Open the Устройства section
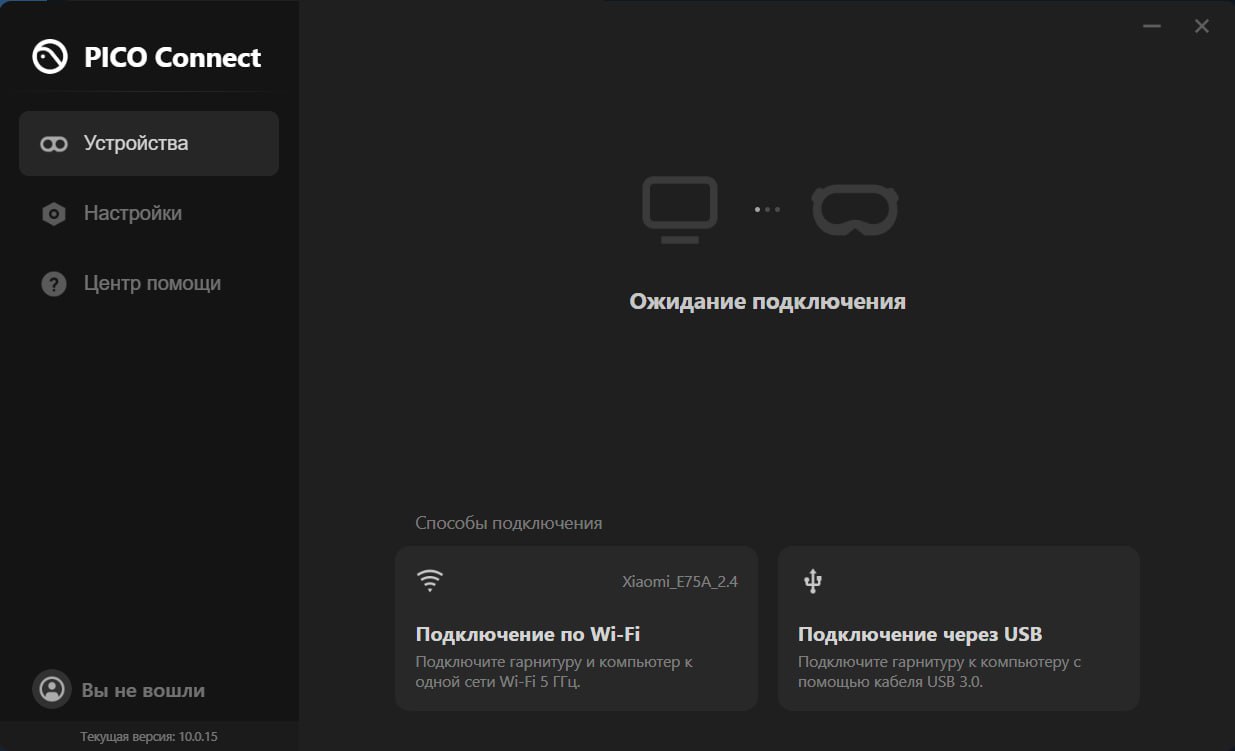Screen dimensions: 1235x751 point(136,144)
